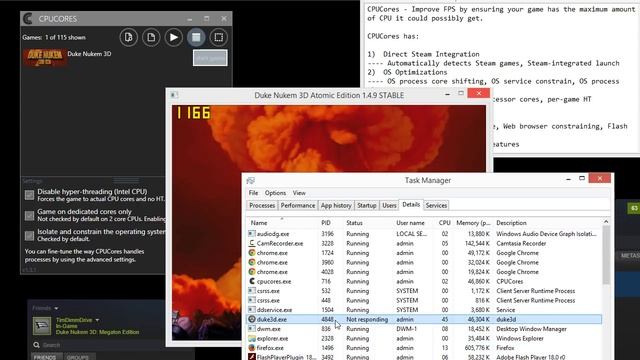The width and height of the screenshot is (640, 360).
Task: Switch to Services tab in Task Manager
Action: pyautogui.click(x=436, y=206)
